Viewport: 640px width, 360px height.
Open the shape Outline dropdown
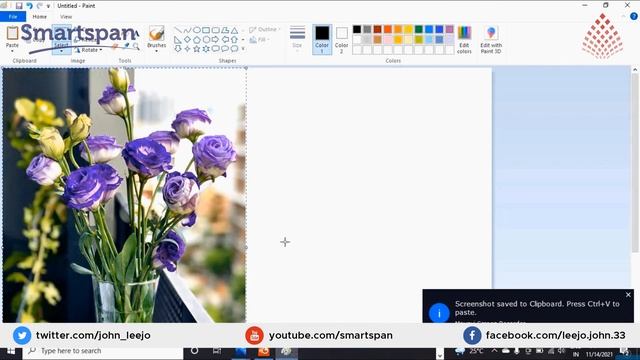[x=264, y=29]
